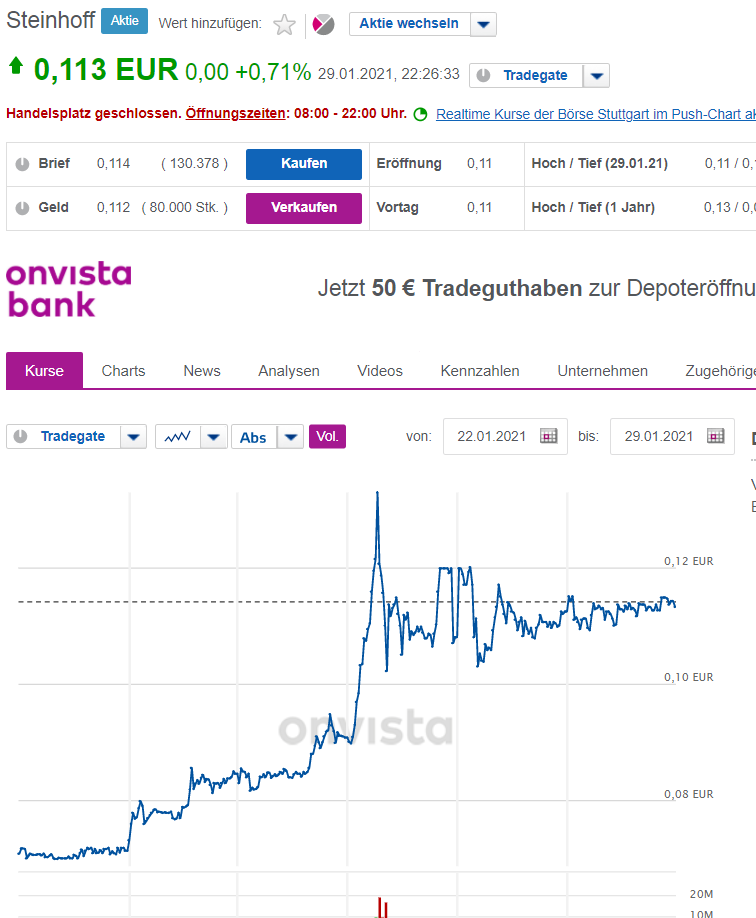The image size is (756, 918).
Task: Switch to the Charts tab
Action: 123,371
